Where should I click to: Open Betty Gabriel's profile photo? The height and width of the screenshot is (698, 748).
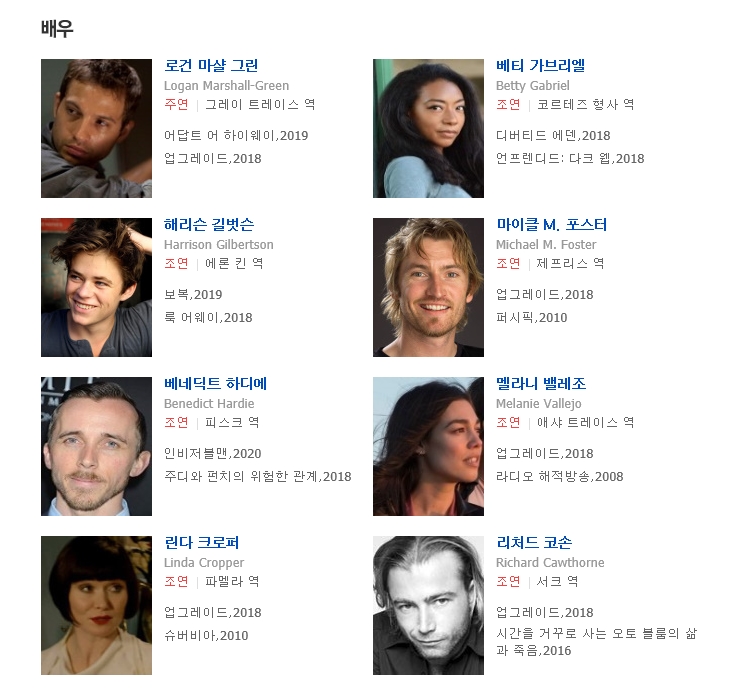coord(428,128)
